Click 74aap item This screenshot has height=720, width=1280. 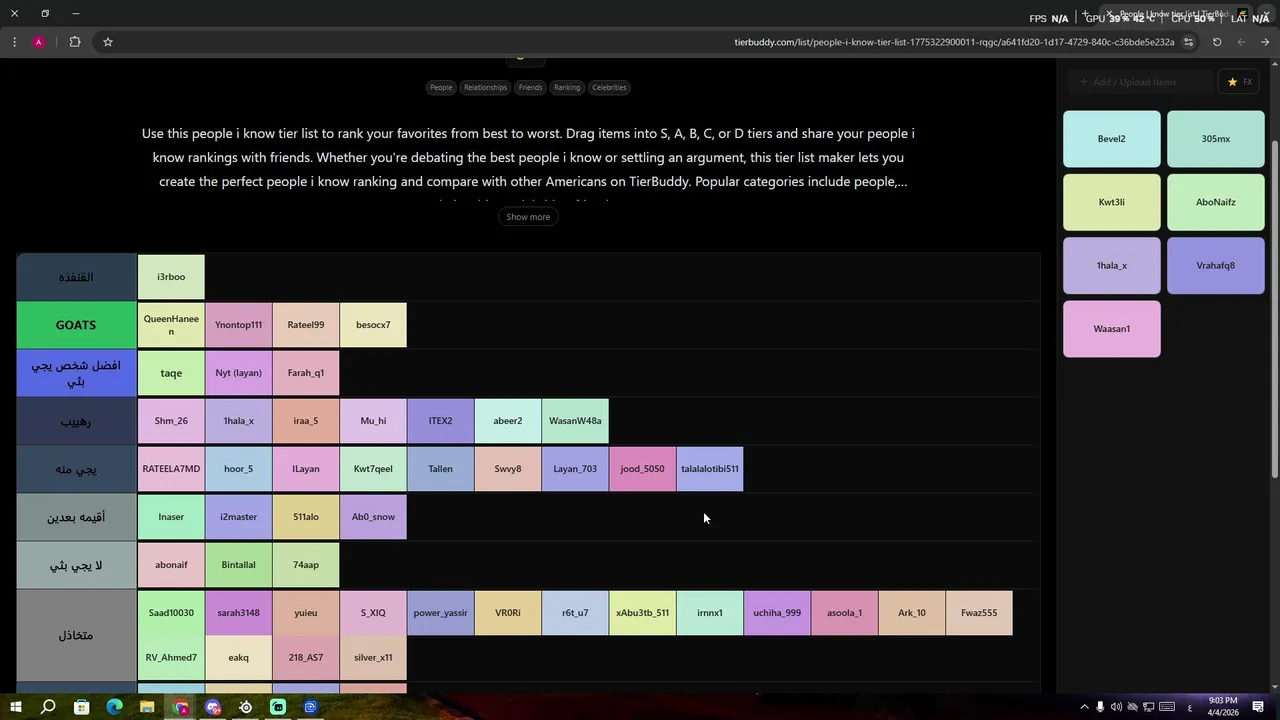click(x=306, y=565)
